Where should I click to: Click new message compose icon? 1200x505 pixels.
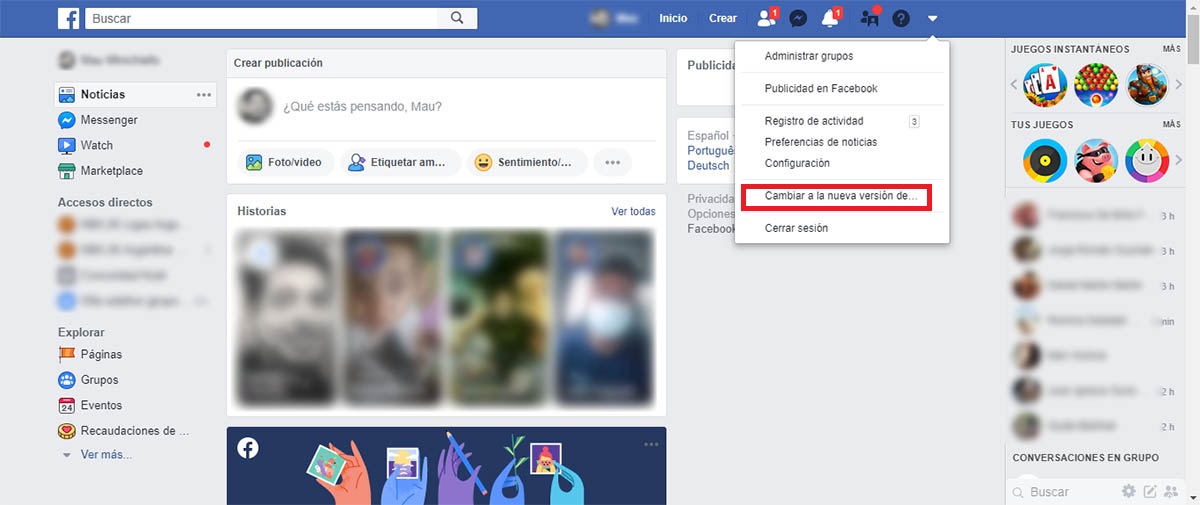pyautogui.click(x=1150, y=491)
